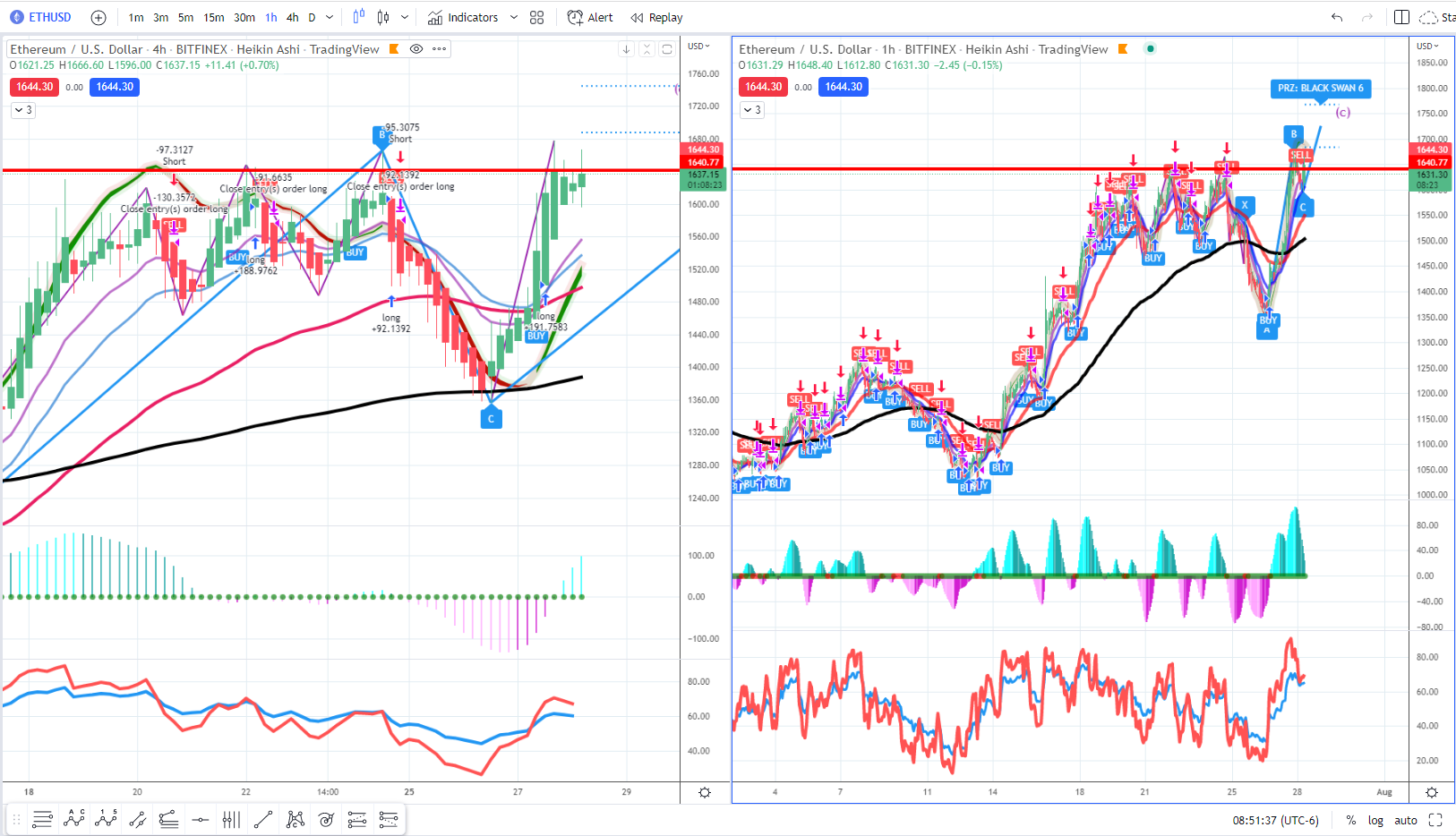Open the indicator templates grid icon
Viewport: 1456px width, 836px height.
coord(536,18)
